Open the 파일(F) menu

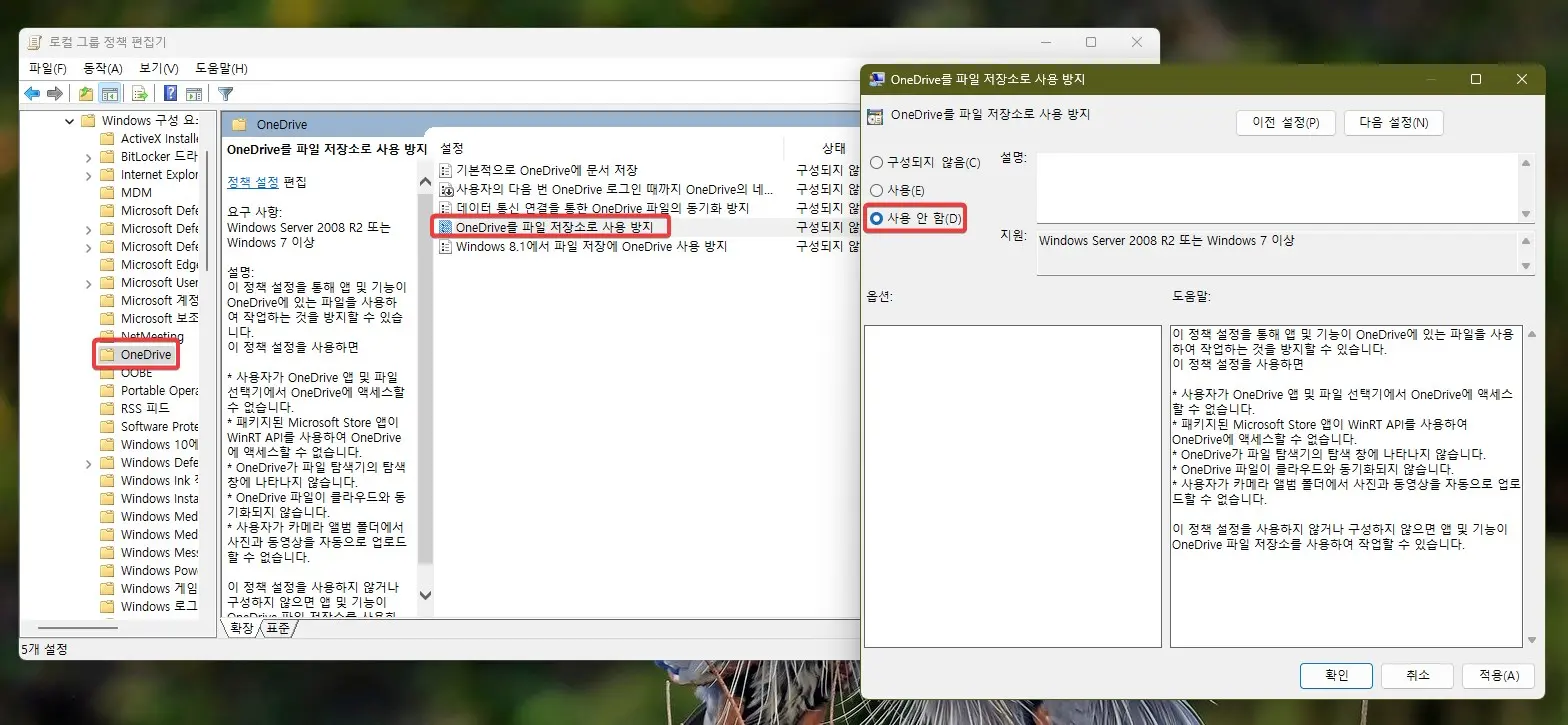(x=47, y=68)
